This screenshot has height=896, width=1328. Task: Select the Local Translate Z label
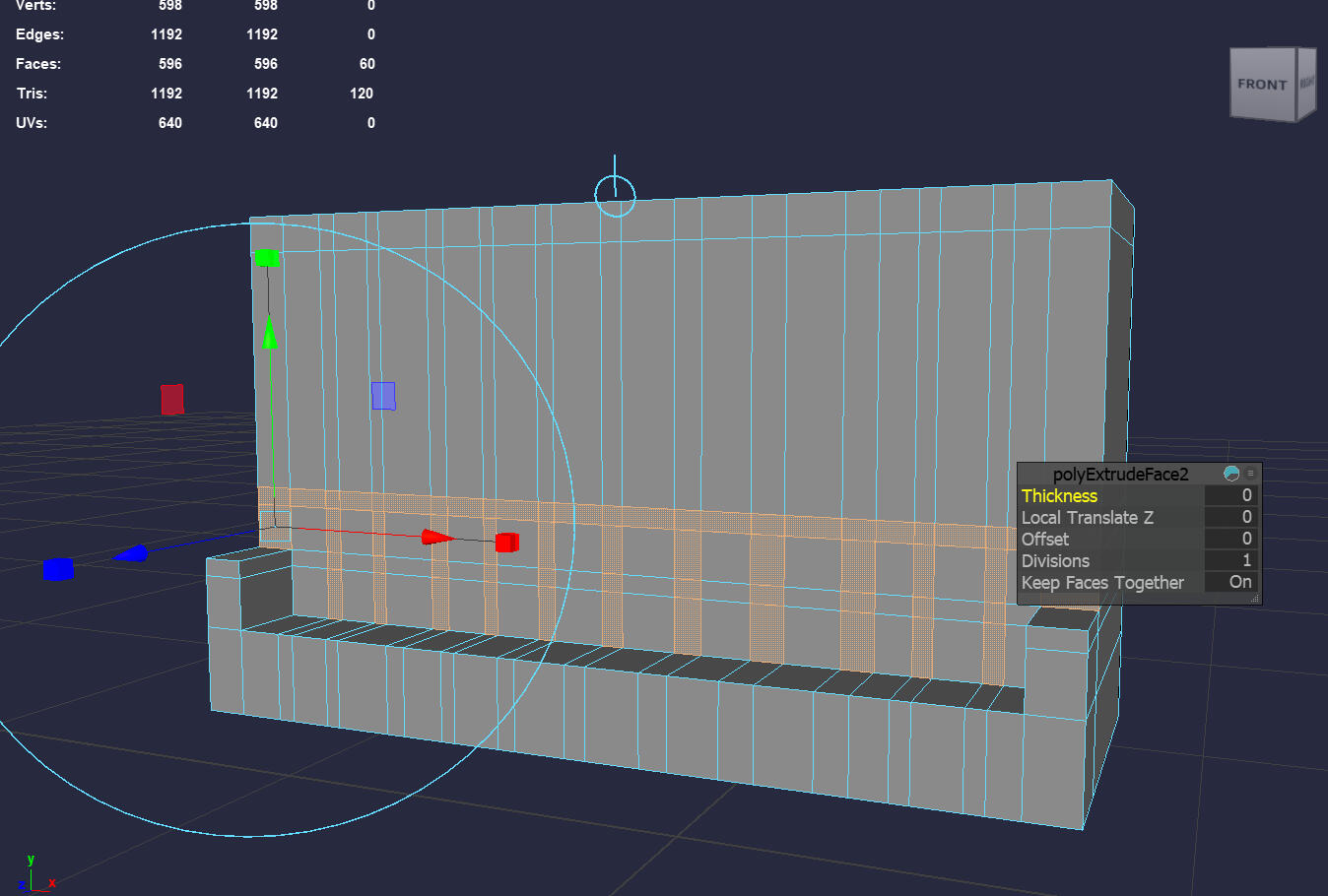(1087, 518)
